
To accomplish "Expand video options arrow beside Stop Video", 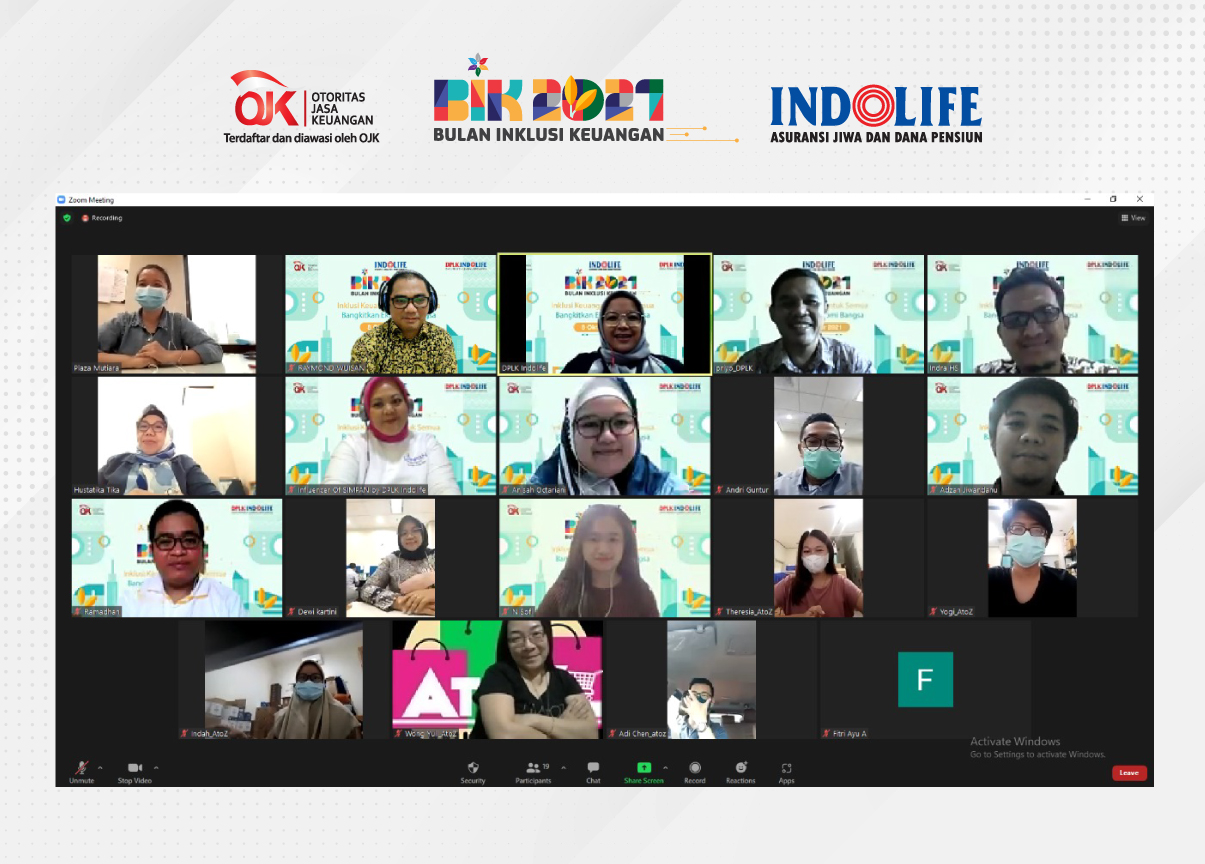I will pos(156,768).
